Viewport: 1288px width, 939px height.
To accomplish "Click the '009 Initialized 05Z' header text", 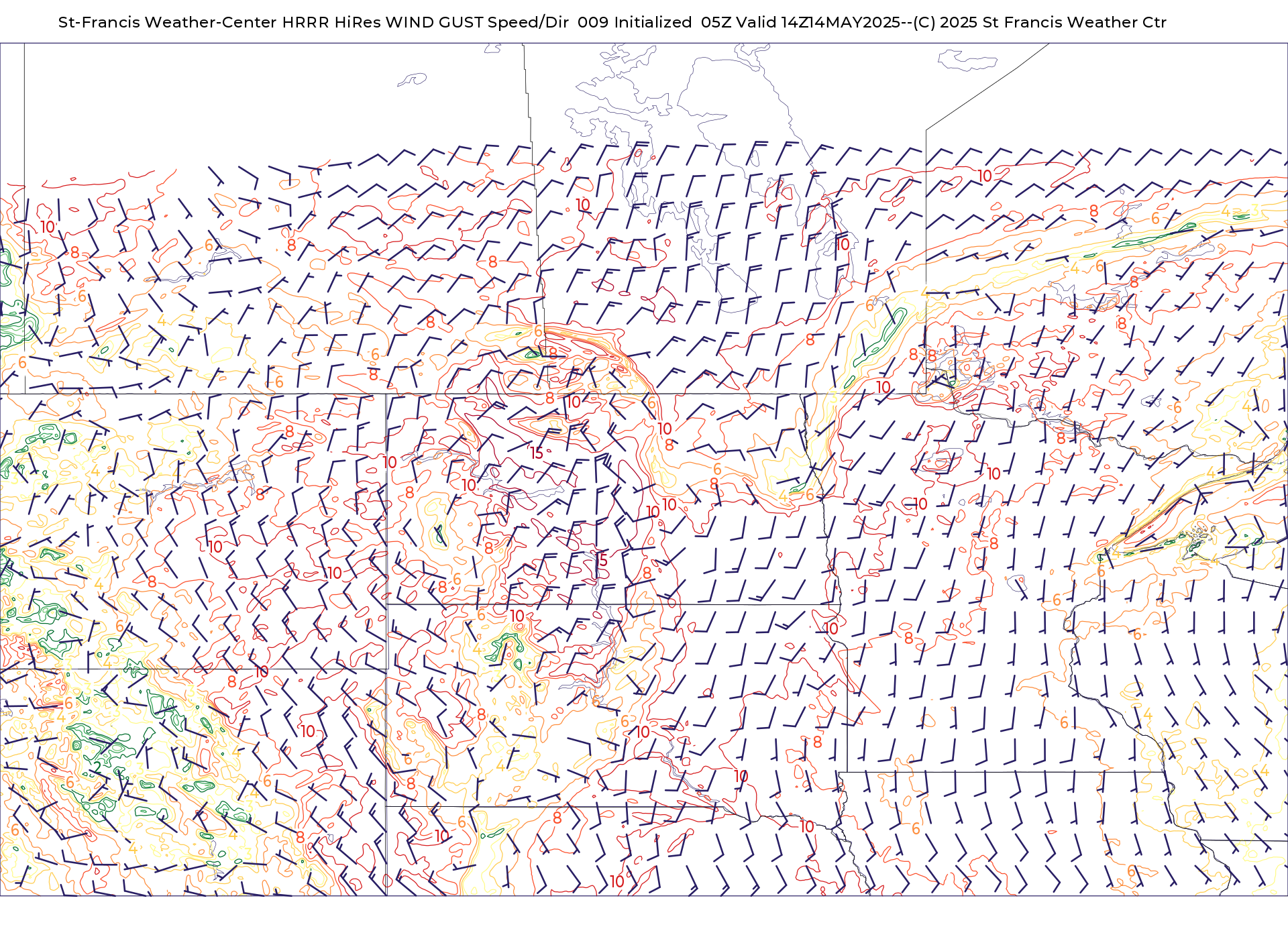I will [x=655, y=22].
